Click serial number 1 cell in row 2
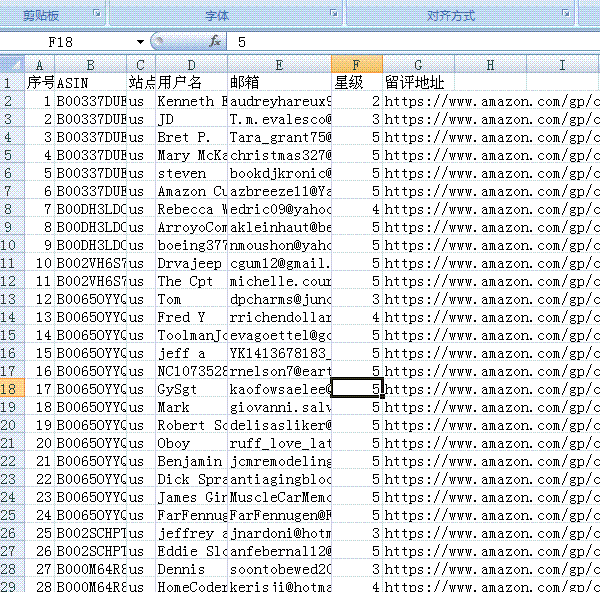This screenshot has height=600, width=600. click(40, 101)
